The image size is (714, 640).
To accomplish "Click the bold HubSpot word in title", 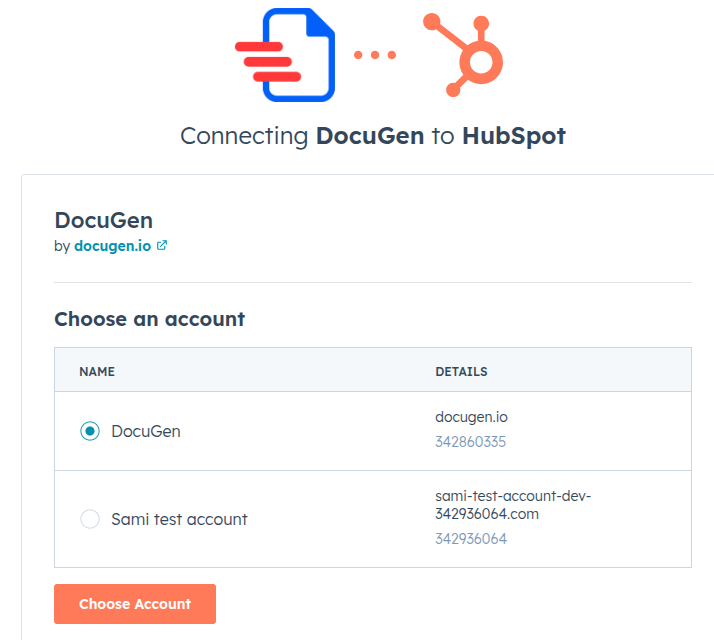I will coord(514,136).
